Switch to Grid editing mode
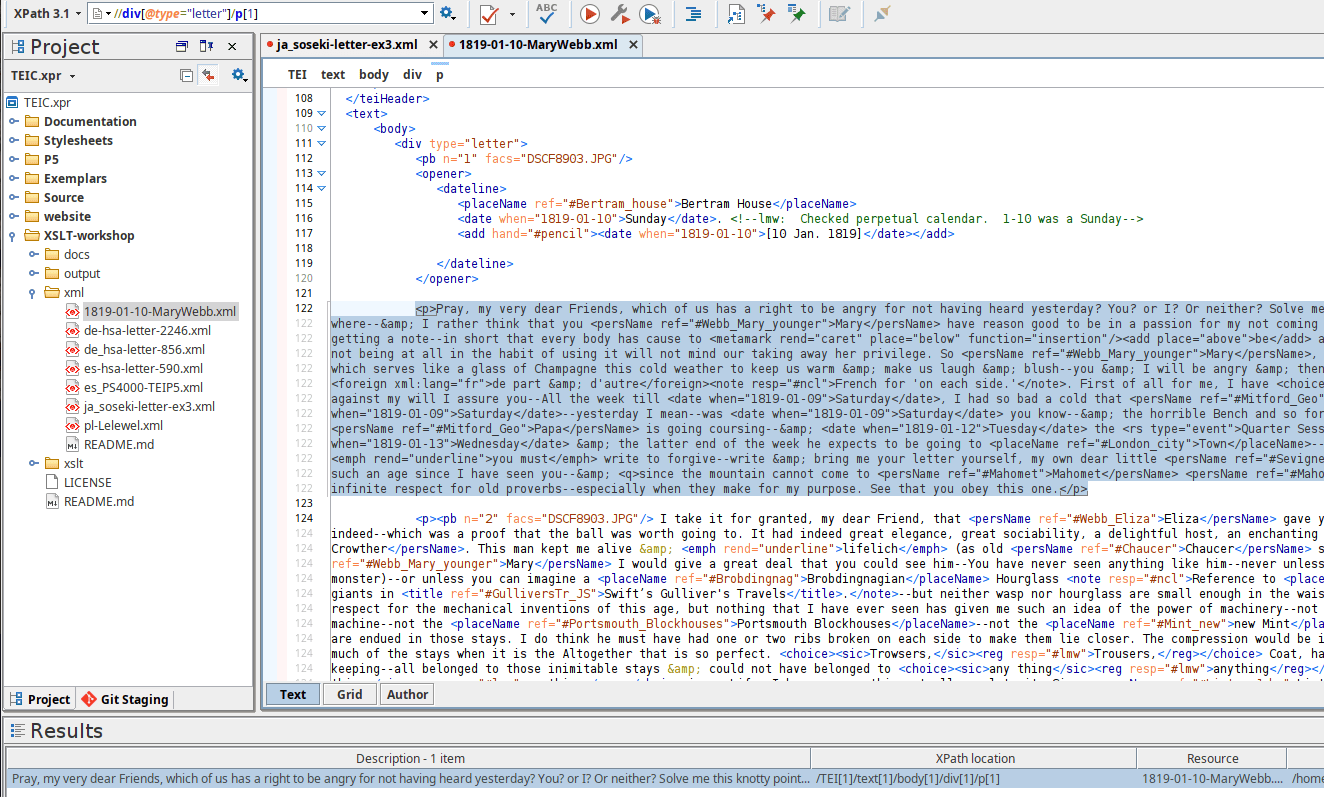Image resolution: width=1324 pixels, height=797 pixels. pos(349,695)
